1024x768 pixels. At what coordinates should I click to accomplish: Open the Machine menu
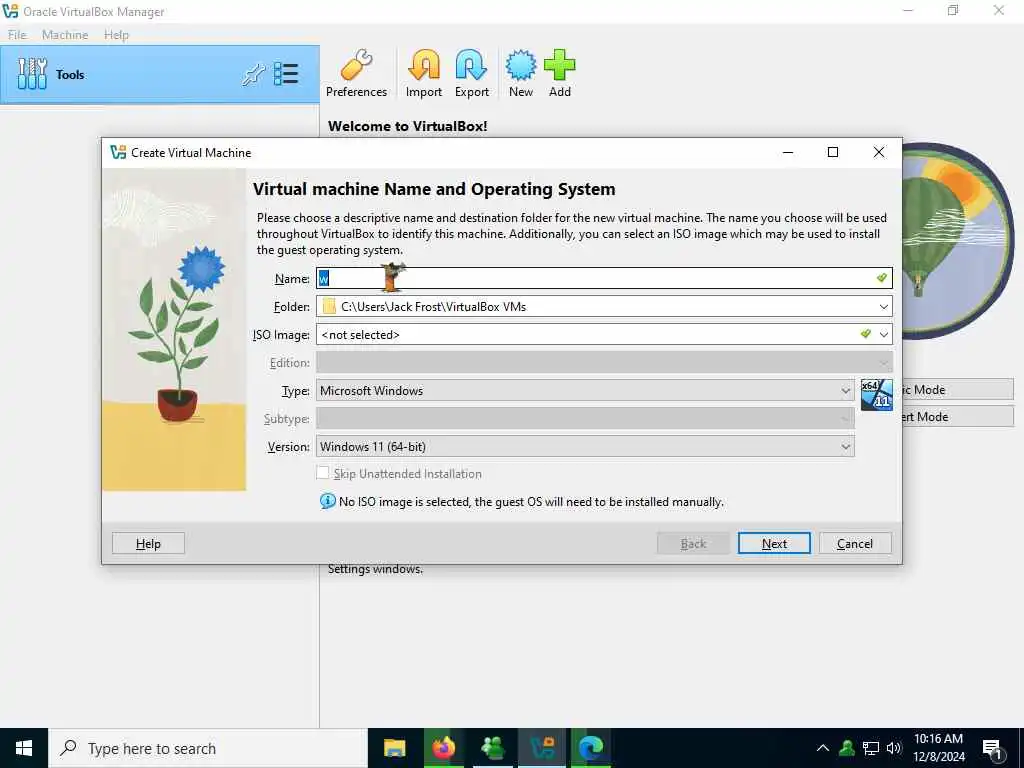pyautogui.click(x=65, y=35)
